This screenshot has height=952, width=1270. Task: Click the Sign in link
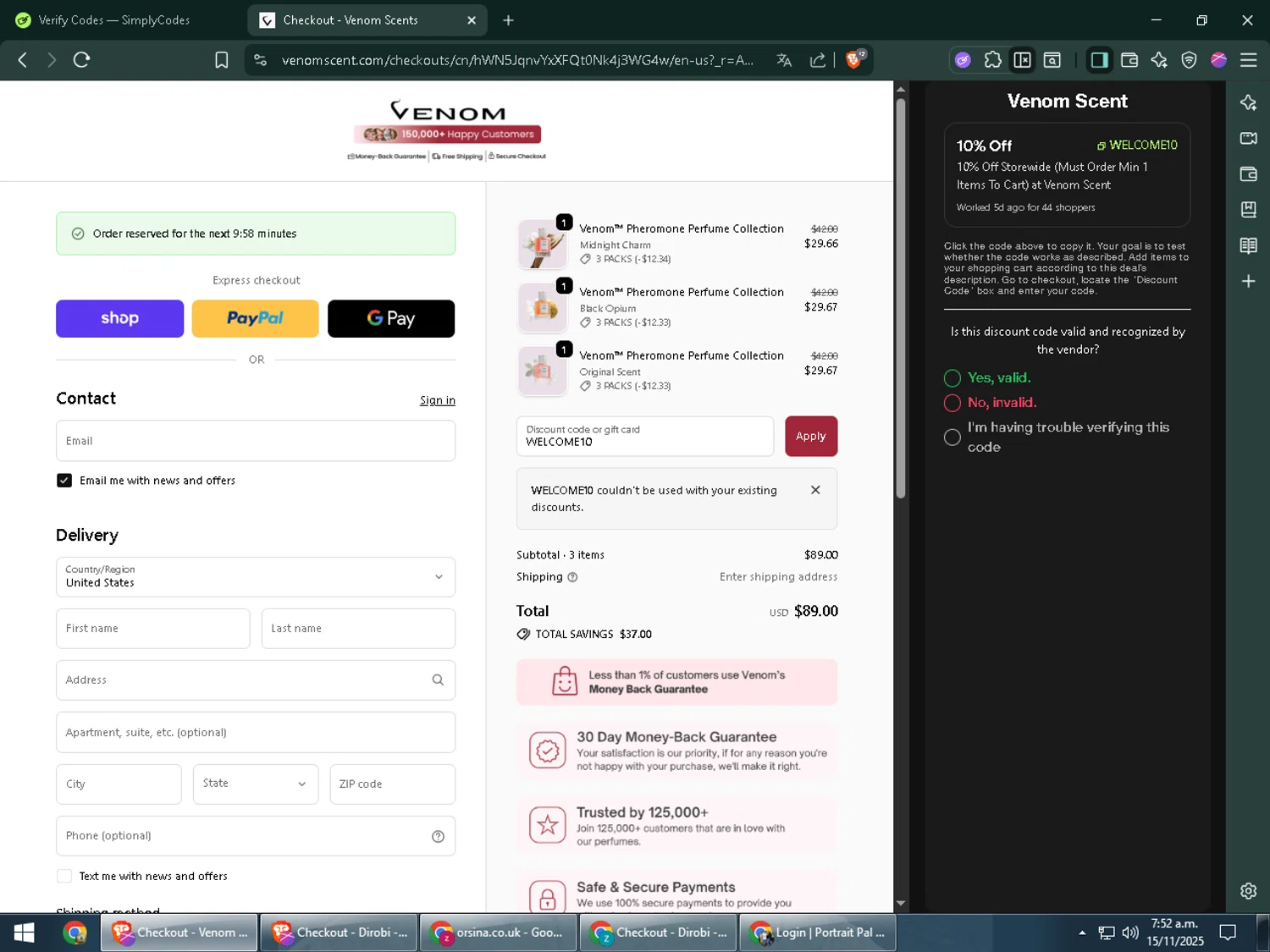(x=438, y=400)
